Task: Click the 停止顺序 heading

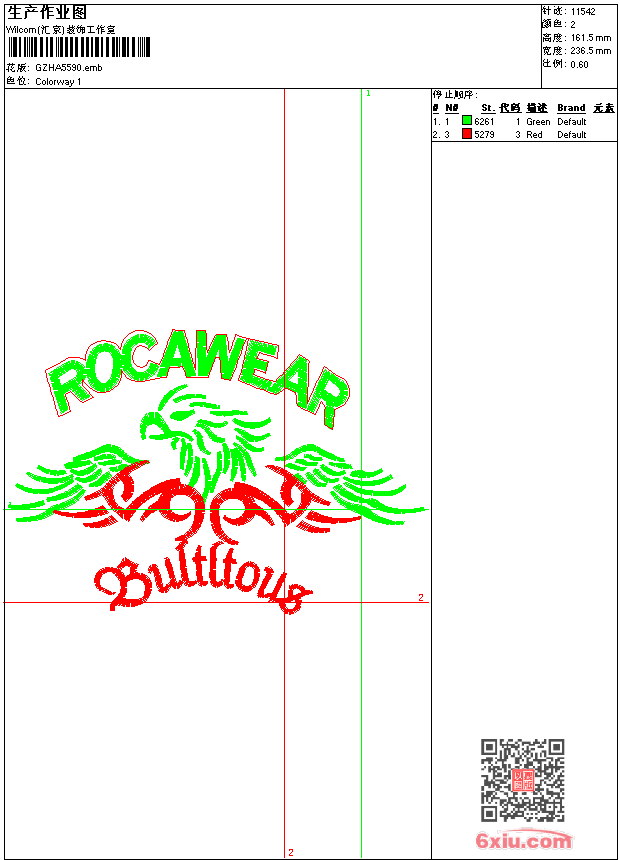Action: click(x=455, y=95)
